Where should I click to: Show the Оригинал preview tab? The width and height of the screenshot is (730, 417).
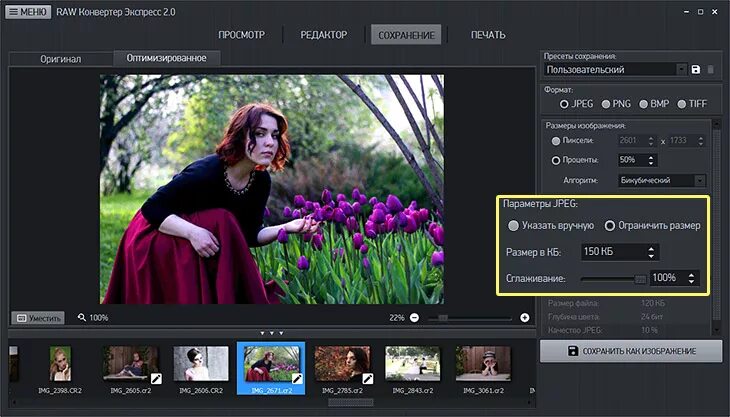point(61,59)
